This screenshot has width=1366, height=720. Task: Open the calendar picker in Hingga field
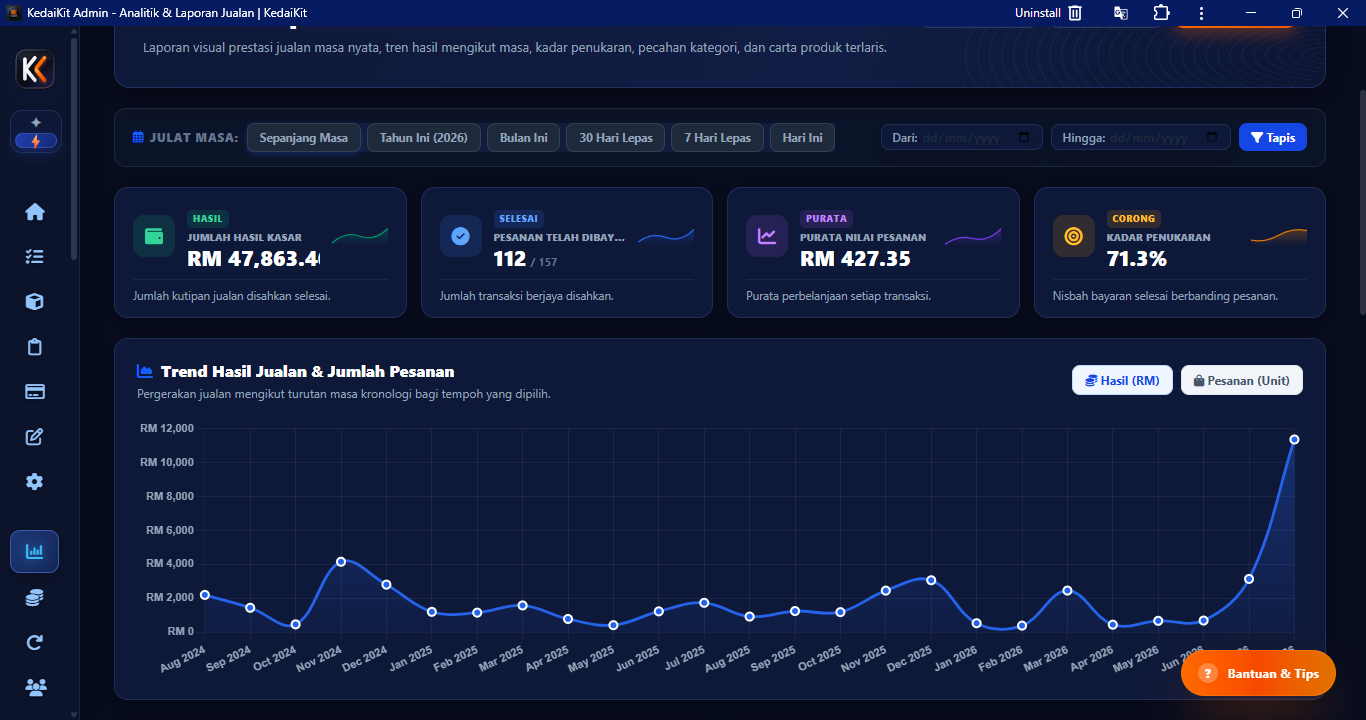tap(1212, 138)
